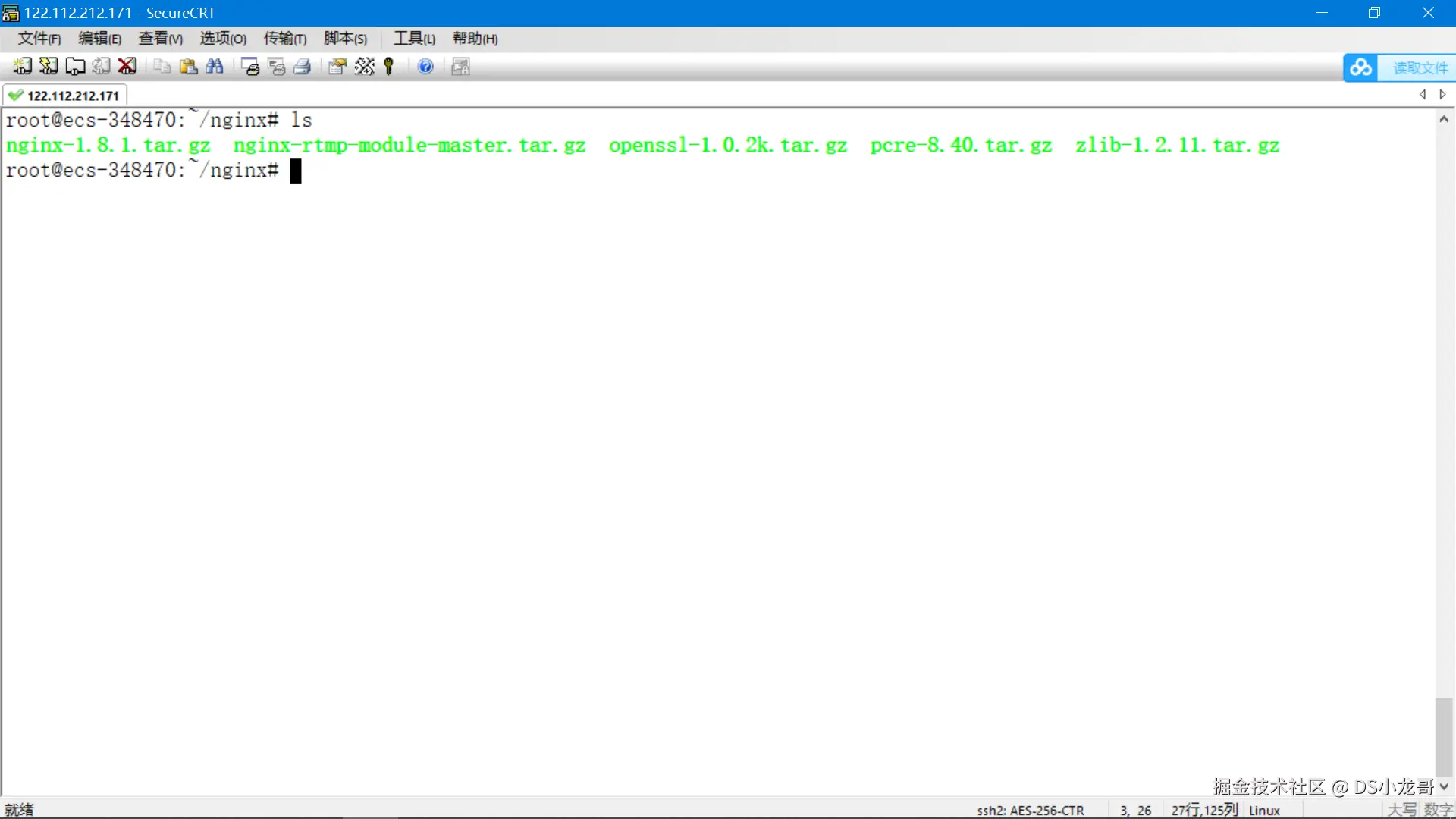Click the blue cloud logo icon
The width and height of the screenshot is (1456, 819).
tap(1360, 67)
